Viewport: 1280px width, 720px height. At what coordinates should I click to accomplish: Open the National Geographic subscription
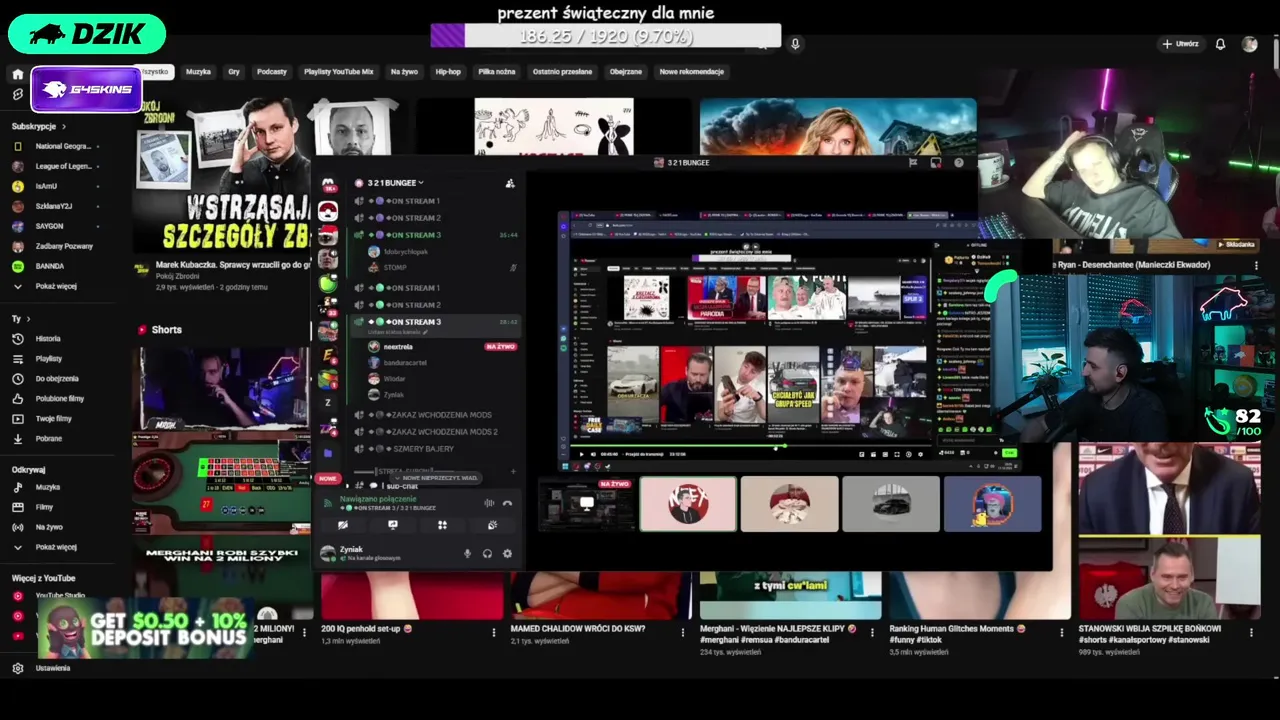pyautogui.click(x=56, y=146)
